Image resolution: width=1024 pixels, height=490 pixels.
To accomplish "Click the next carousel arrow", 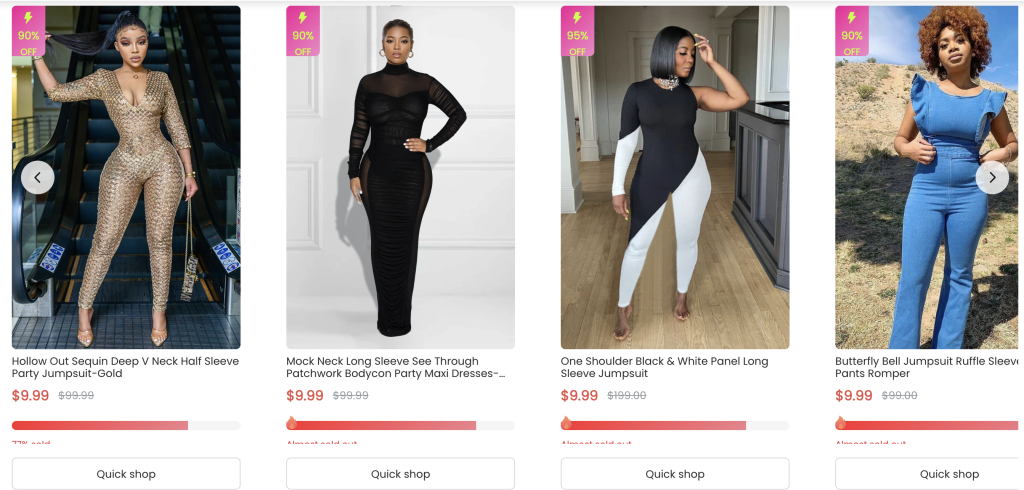I will click(991, 177).
